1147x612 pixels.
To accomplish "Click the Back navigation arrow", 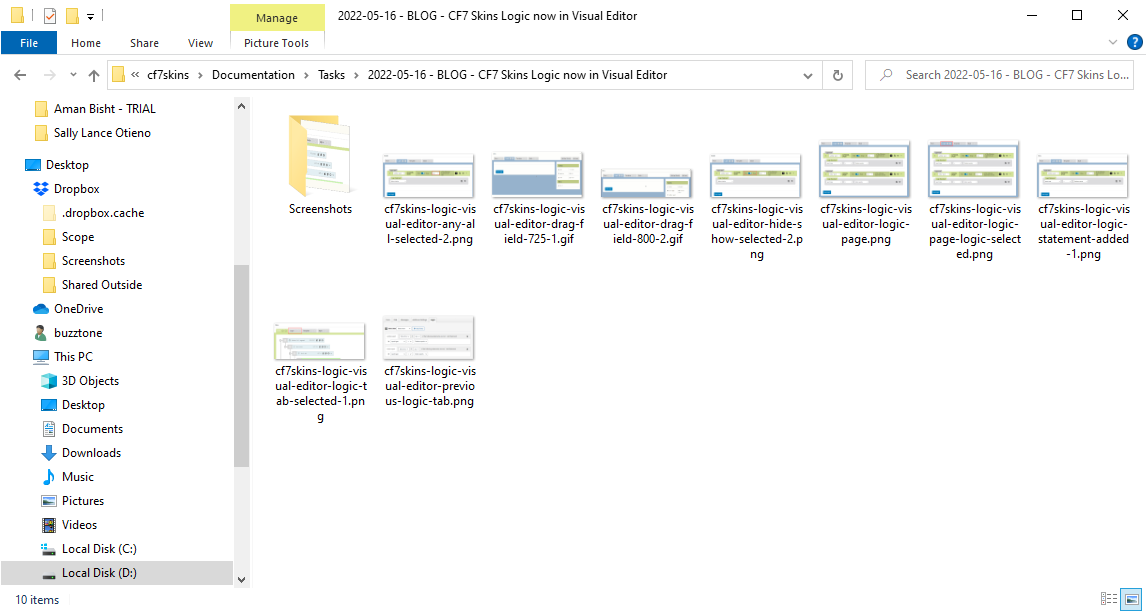I will [x=20, y=75].
